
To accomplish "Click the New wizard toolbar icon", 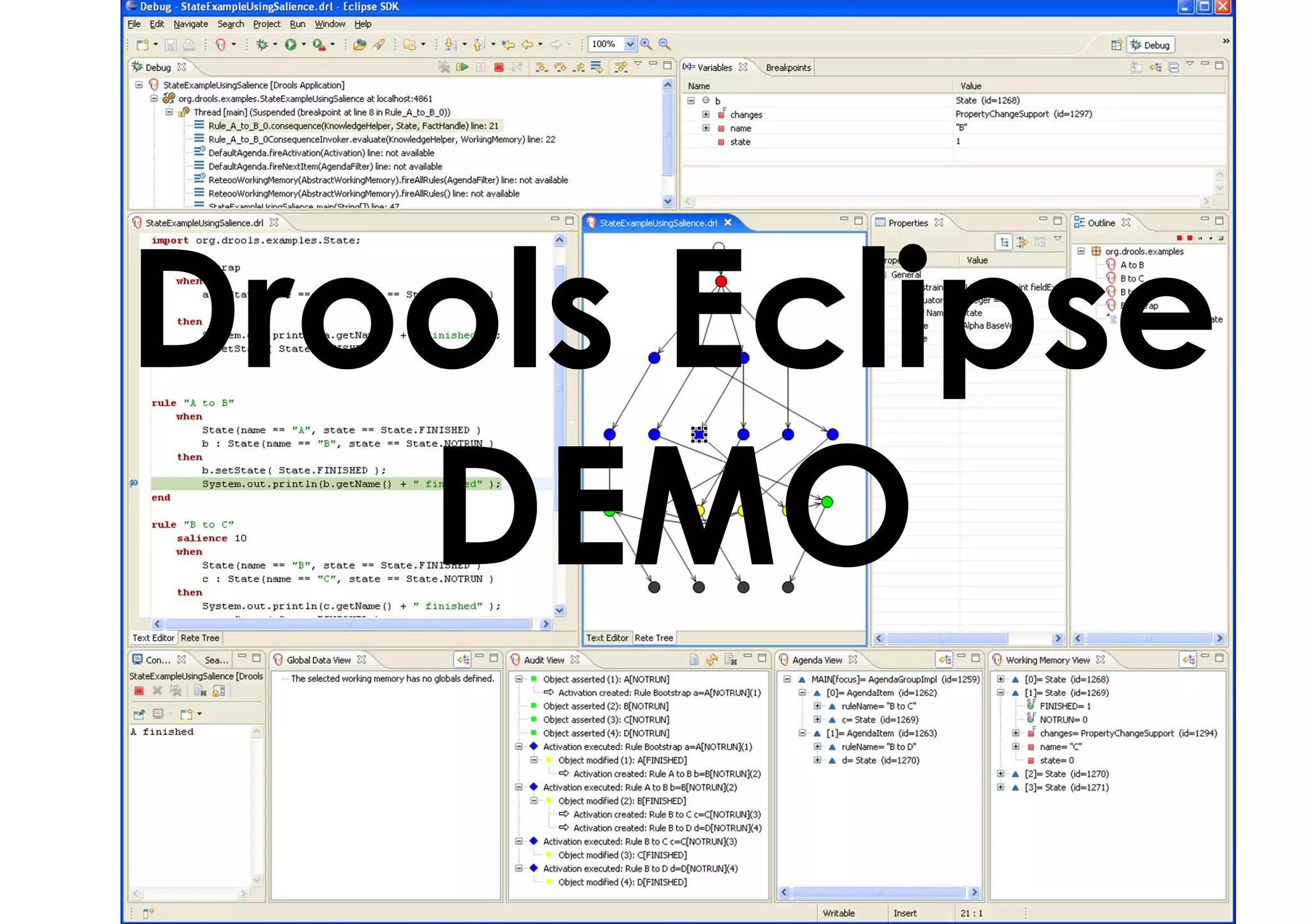I will coord(143,45).
